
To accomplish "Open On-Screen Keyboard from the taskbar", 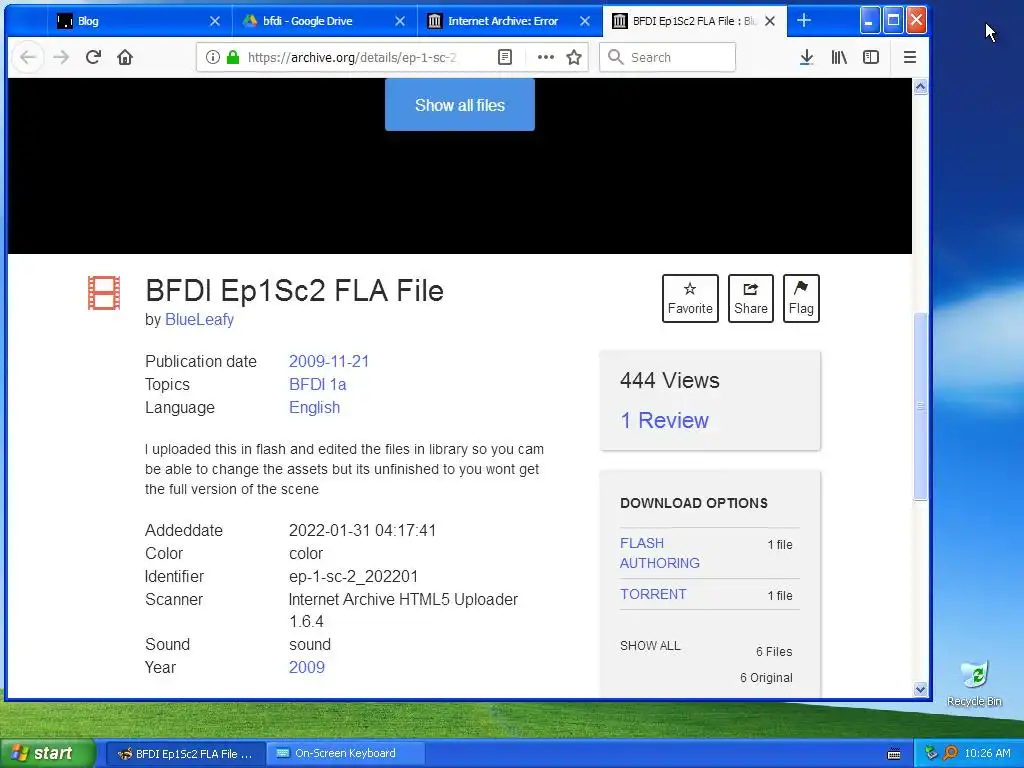I will [345, 753].
